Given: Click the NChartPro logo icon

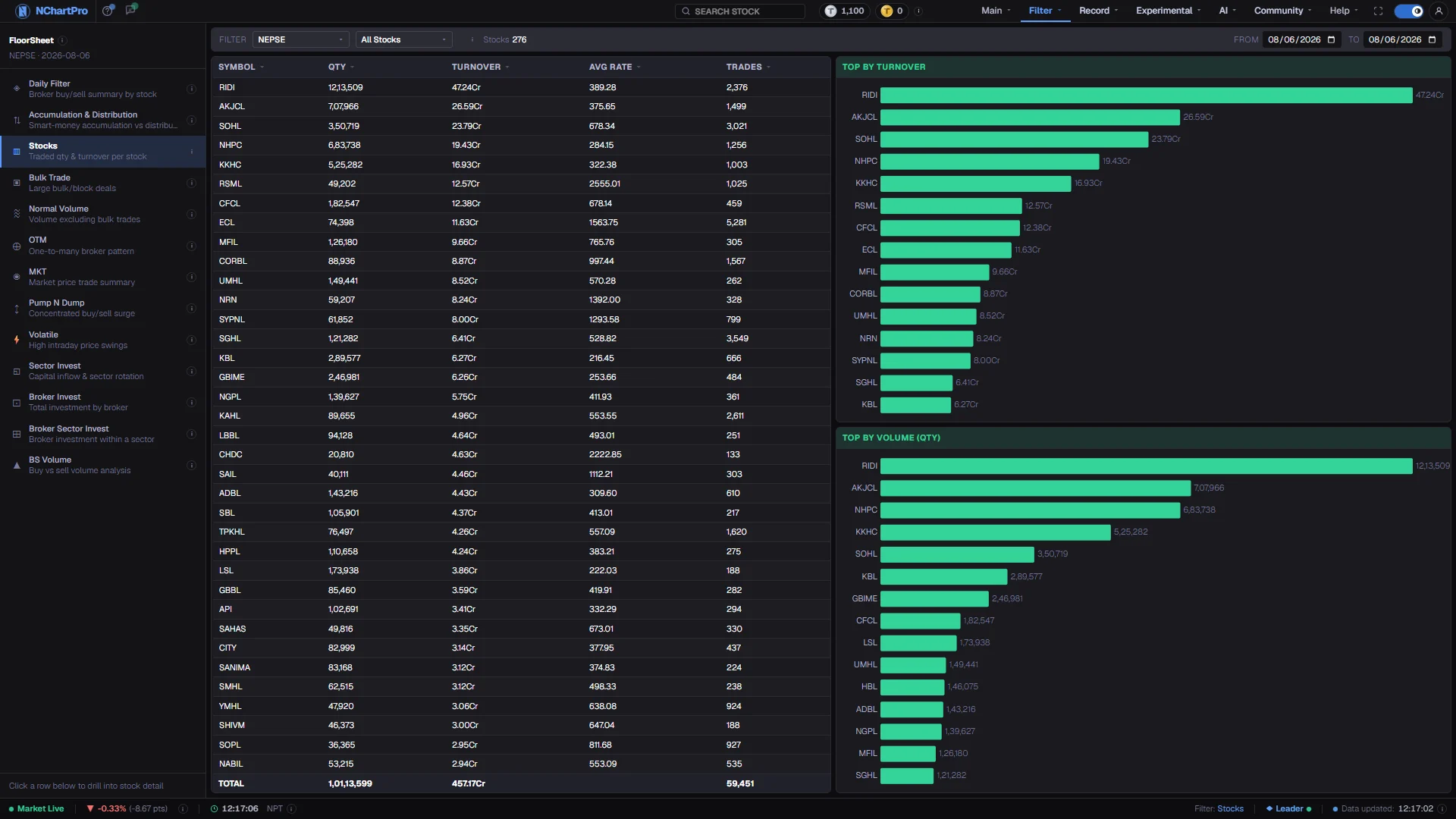Looking at the screenshot, I should pyautogui.click(x=22, y=11).
